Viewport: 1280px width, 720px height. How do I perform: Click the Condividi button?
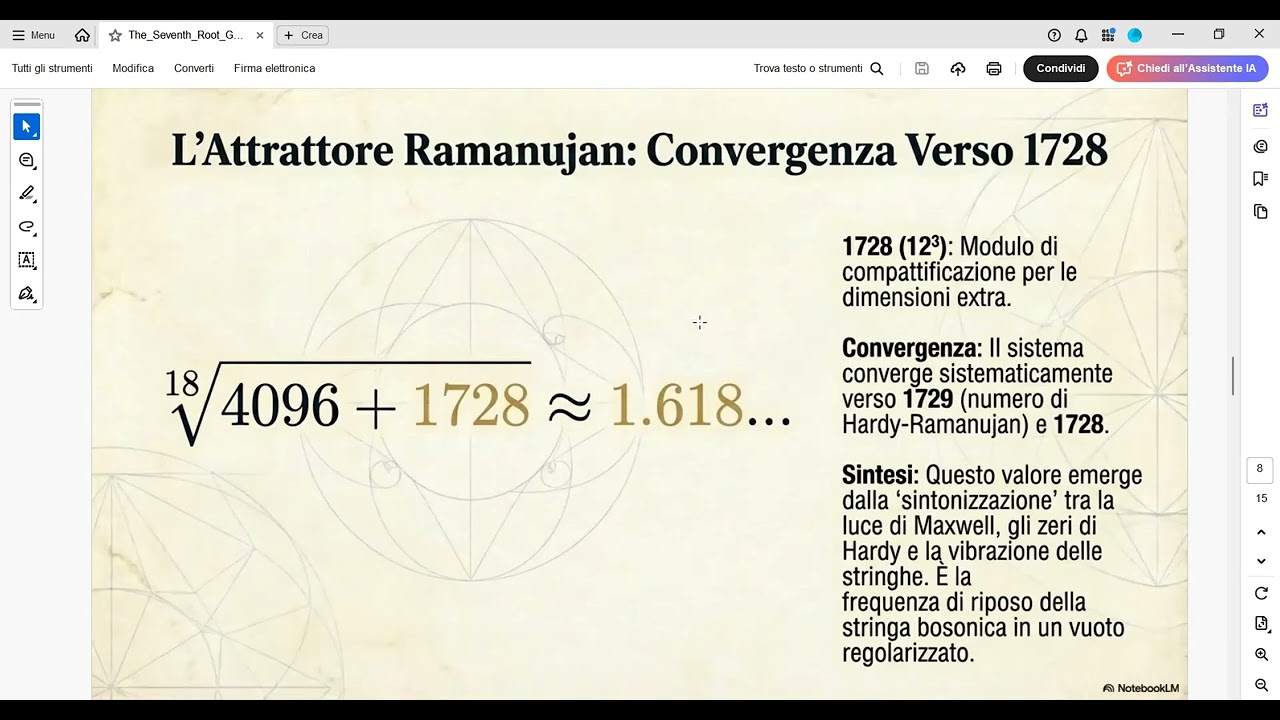(x=1061, y=68)
